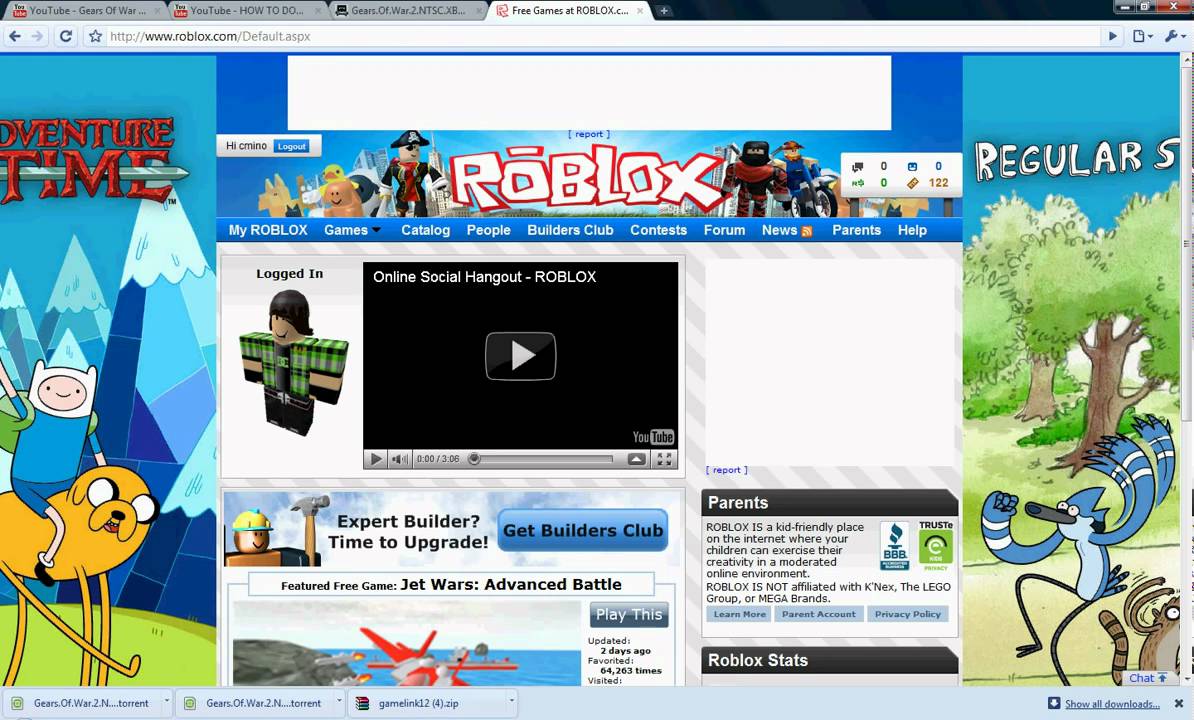Open the My ROBLOX menu item
The width and height of the screenshot is (1194, 720).
[x=268, y=230]
